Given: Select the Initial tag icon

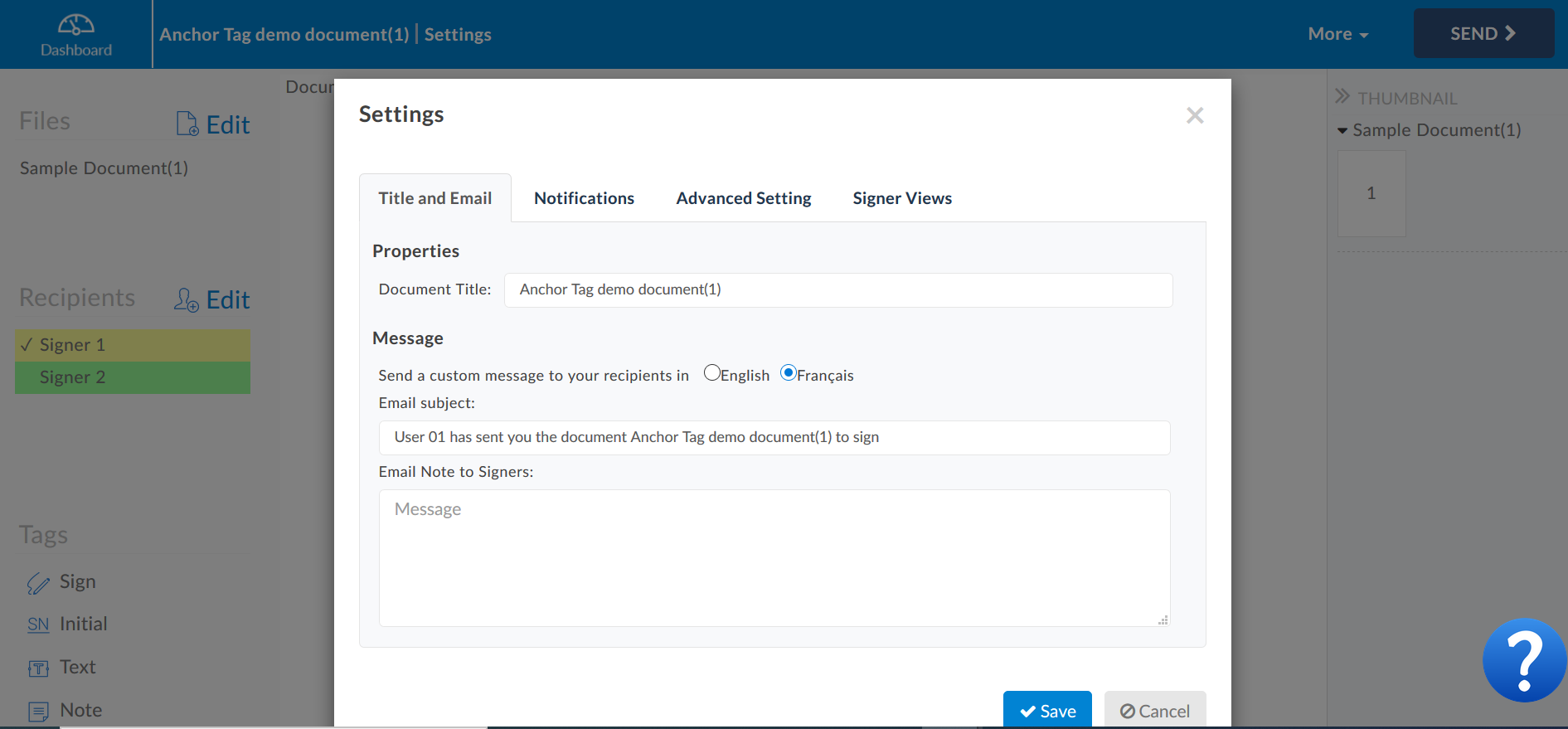Looking at the screenshot, I should coord(38,625).
